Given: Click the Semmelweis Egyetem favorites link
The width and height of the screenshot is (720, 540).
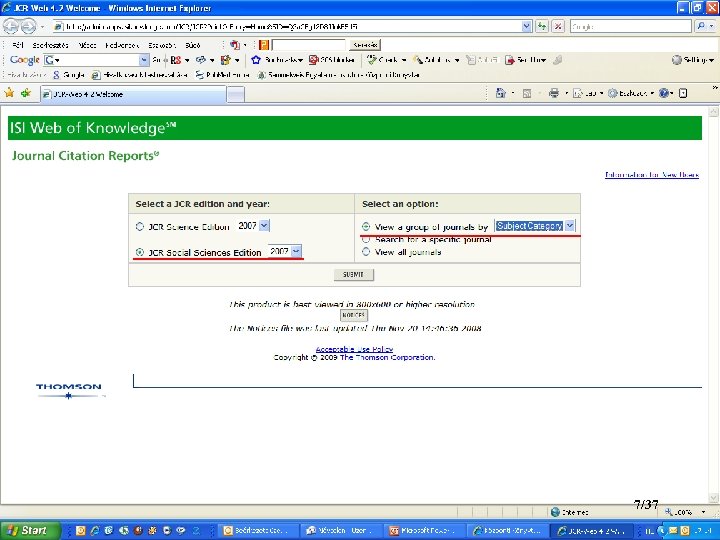Looking at the screenshot, I should click(x=339, y=75).
